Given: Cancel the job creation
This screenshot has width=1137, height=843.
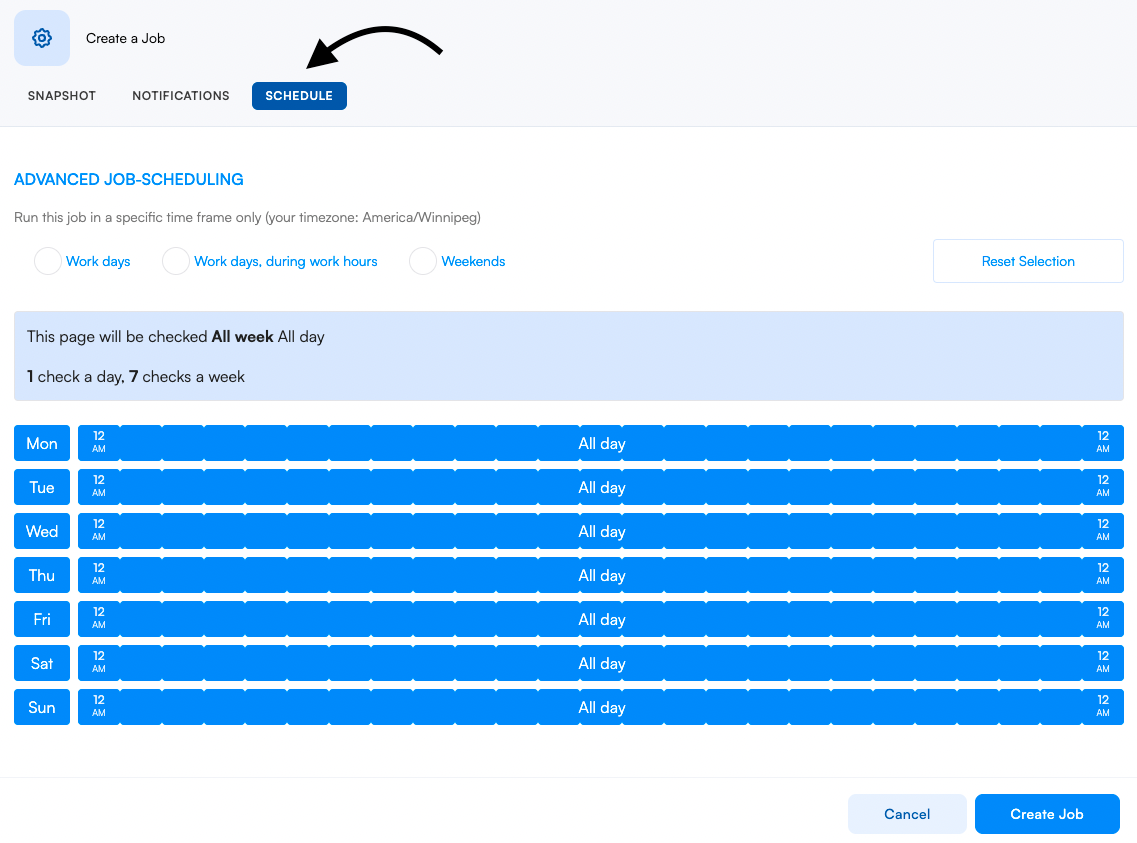Looking at the screenshot, I should [x=906, y=814].
